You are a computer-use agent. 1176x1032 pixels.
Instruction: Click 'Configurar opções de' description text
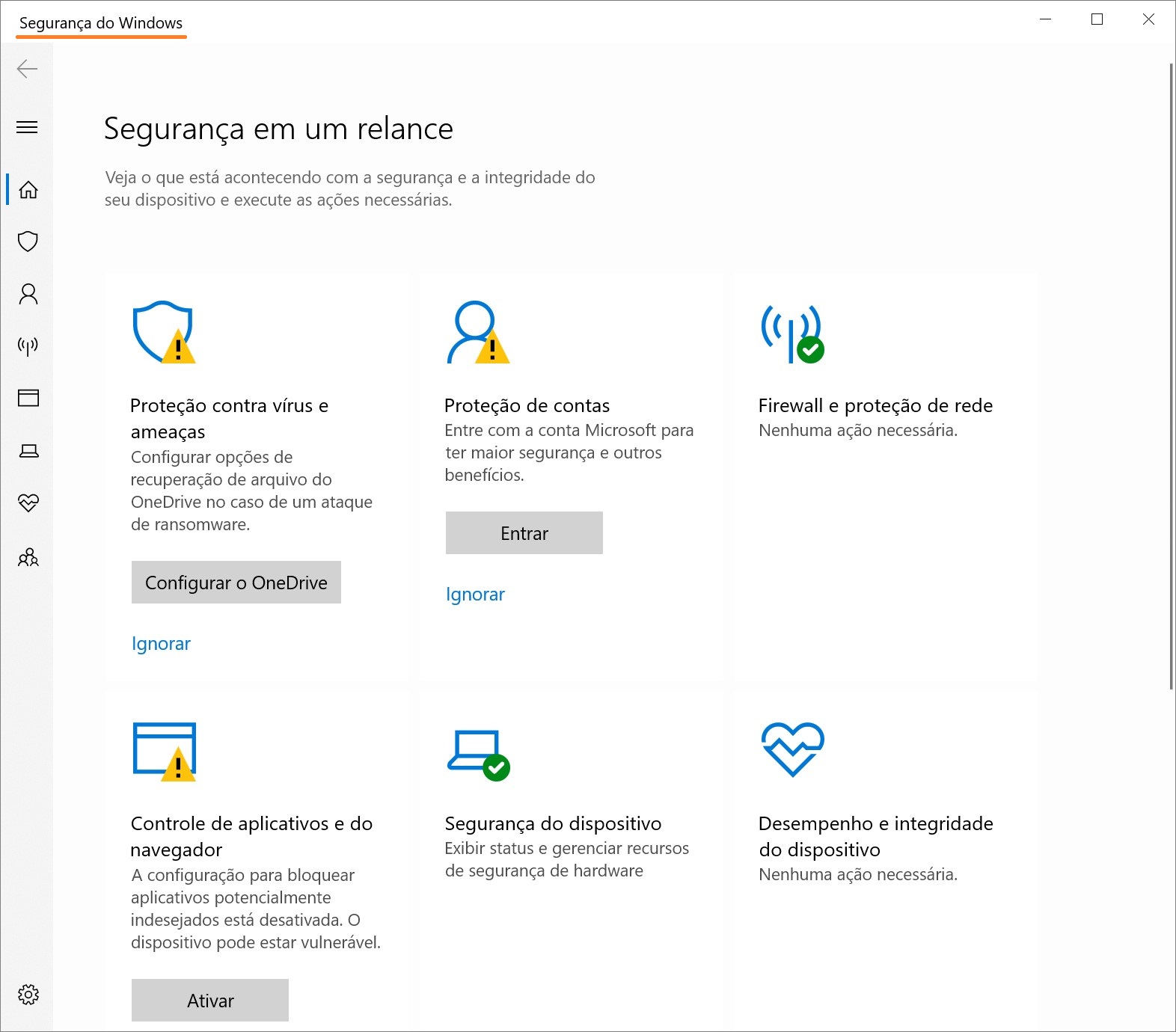coord(212,458)
